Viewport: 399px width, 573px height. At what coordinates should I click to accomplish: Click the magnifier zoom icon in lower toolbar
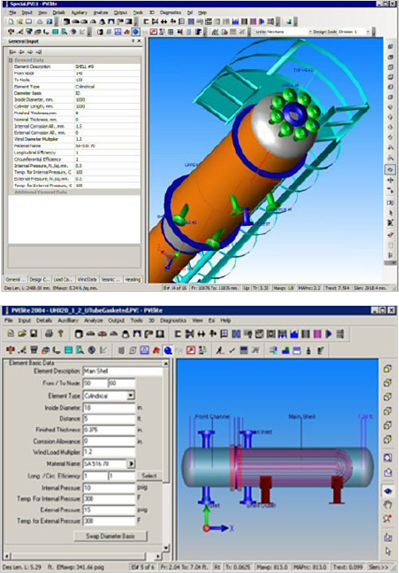pyautogui.click(x=80, y=350)
